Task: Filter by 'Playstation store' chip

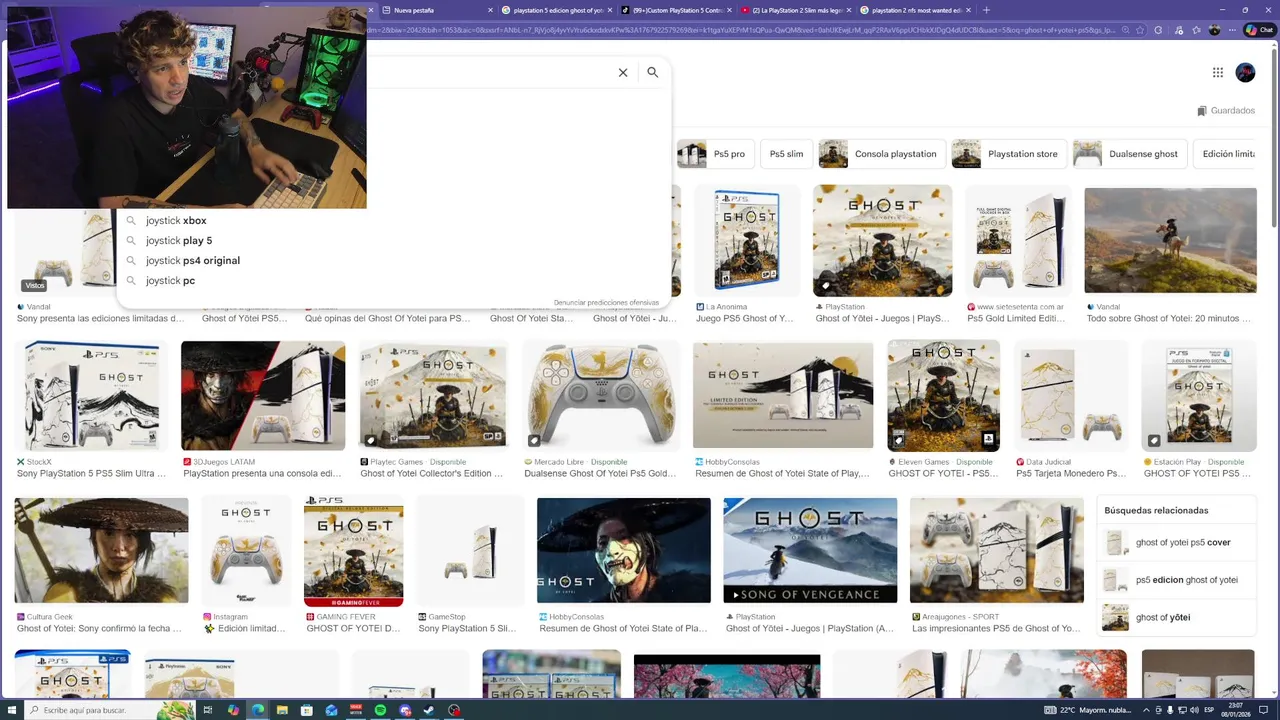Action: click(x=1009, y=154)
